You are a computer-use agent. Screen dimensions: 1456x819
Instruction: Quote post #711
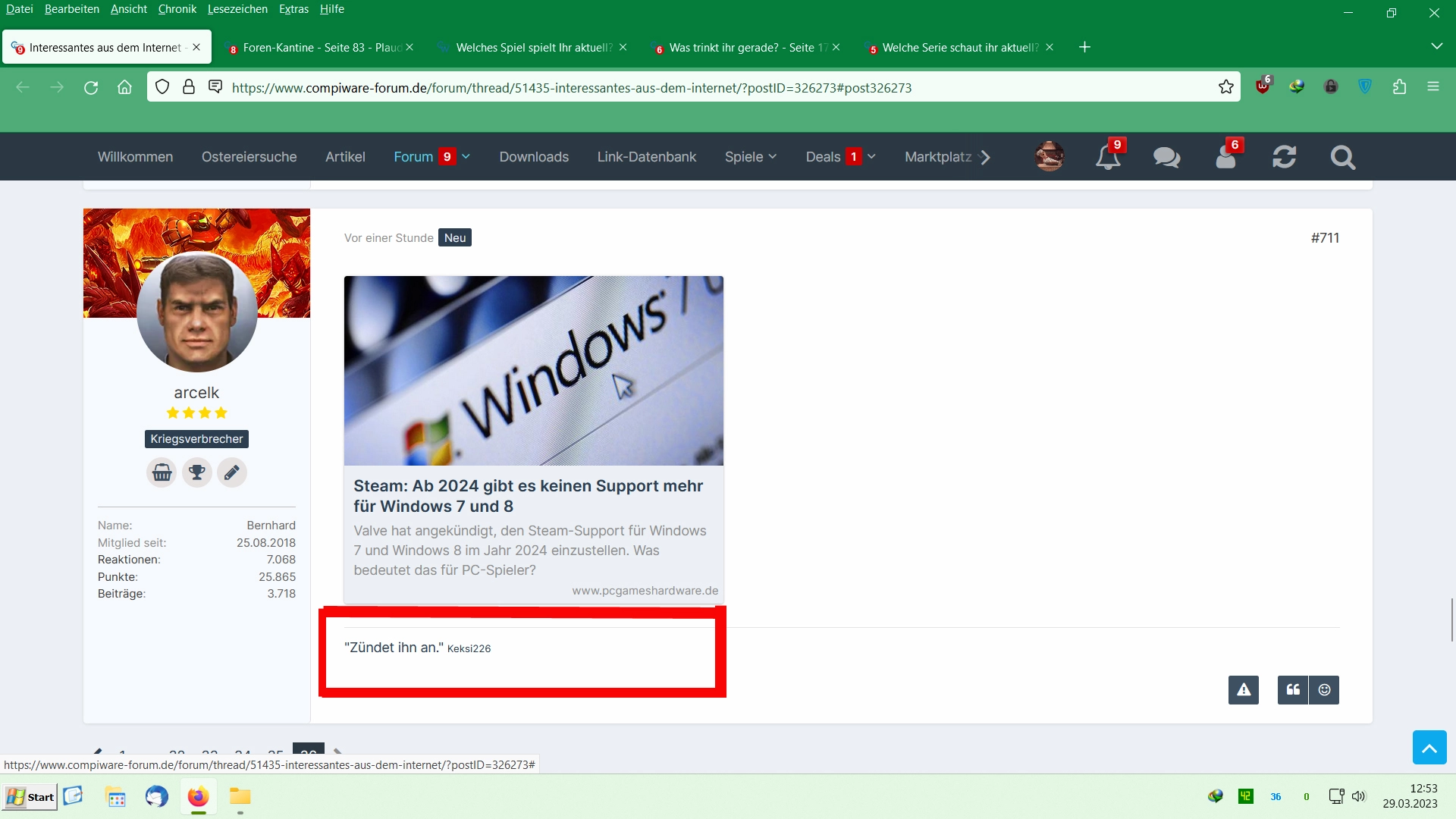[x=1293, y=690]
